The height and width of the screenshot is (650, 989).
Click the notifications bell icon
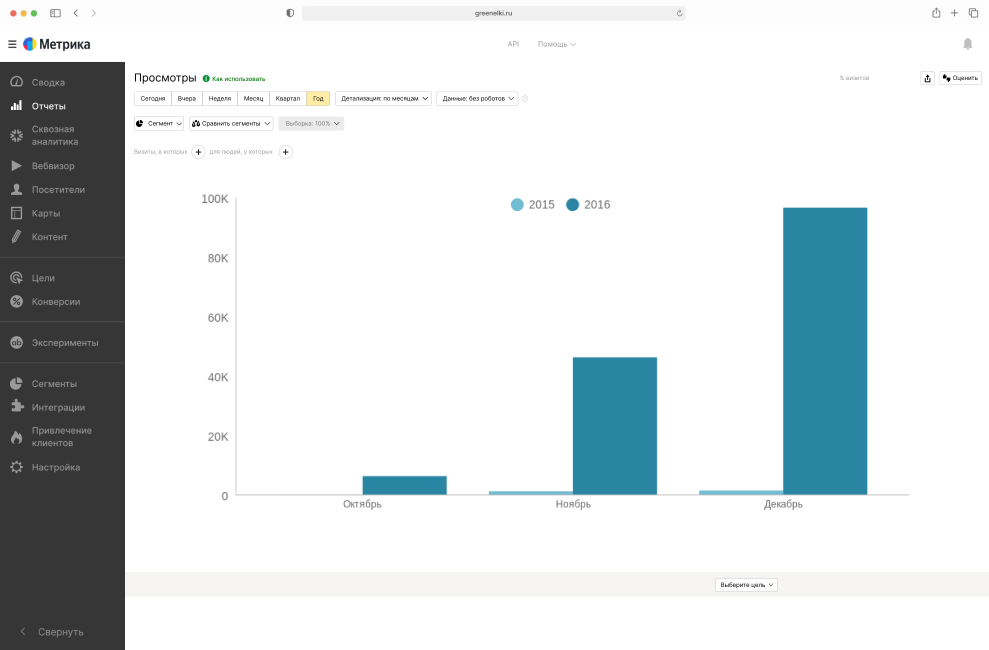coord(967,44)
